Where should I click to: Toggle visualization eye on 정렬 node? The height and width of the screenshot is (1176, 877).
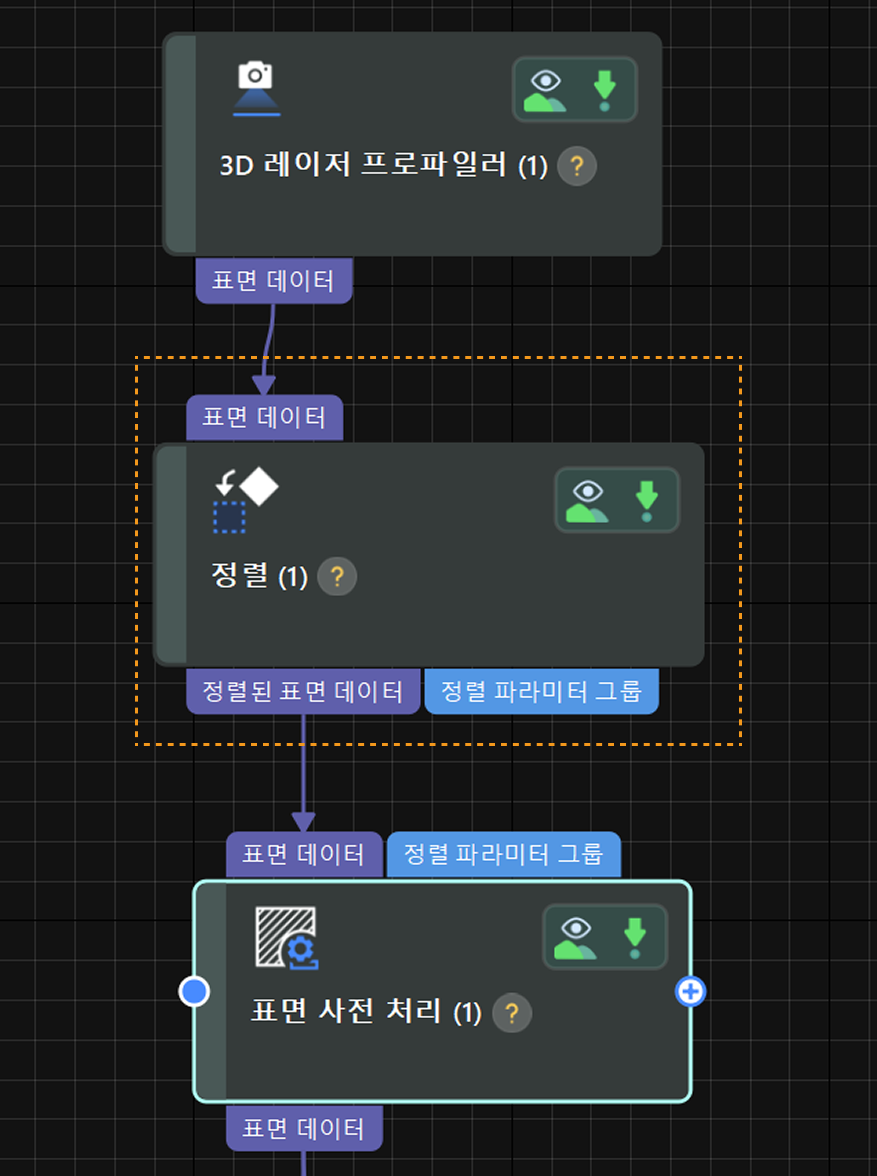pyautogui.click(x=587, y=501)
